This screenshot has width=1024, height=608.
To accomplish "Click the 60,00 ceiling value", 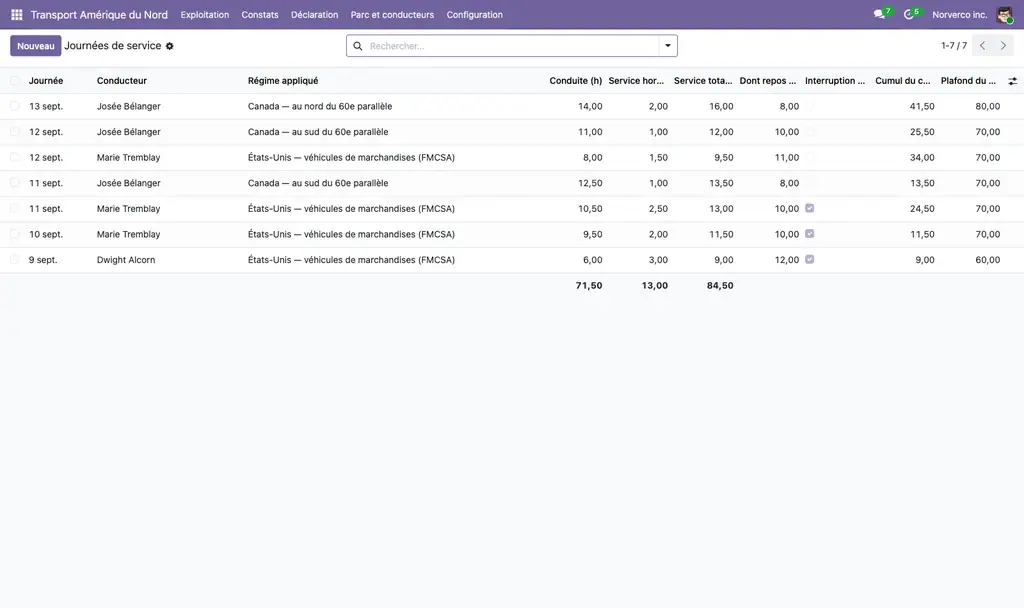I will [987, 260].
